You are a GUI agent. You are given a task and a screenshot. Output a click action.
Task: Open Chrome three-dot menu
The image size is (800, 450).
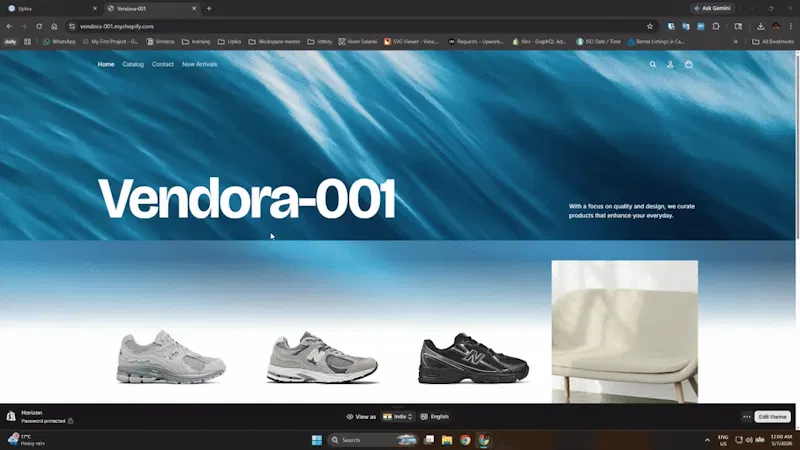(791, 26)
